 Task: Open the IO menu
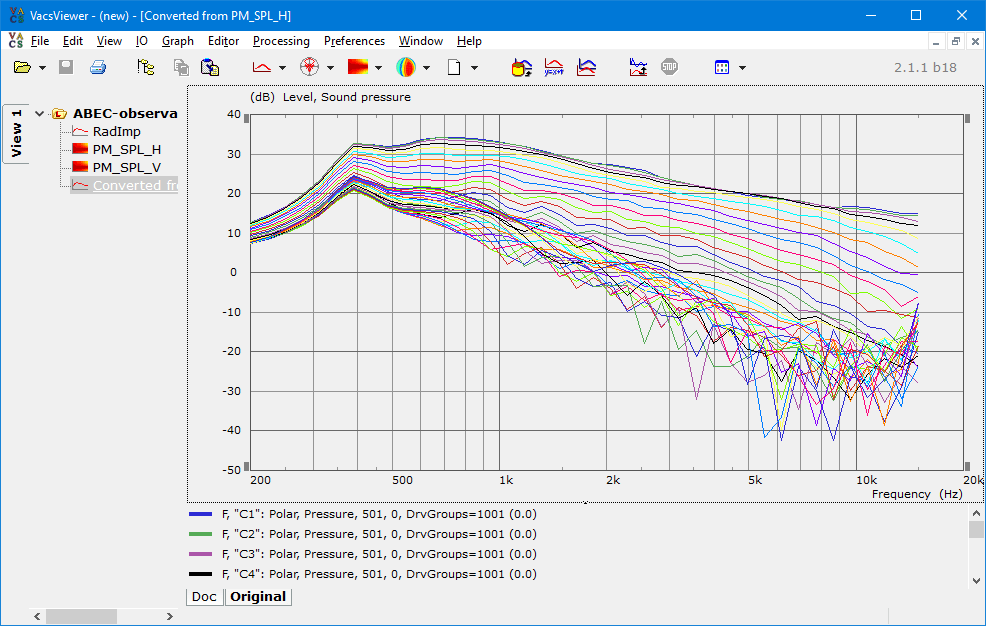141,41
